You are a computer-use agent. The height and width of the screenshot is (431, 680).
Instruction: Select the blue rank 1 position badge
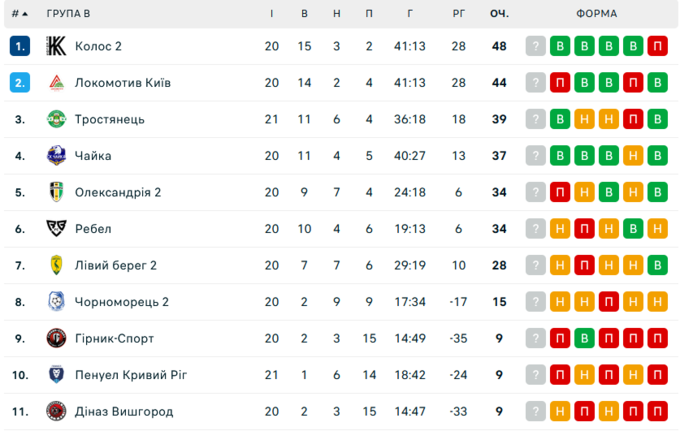point(20,46)
